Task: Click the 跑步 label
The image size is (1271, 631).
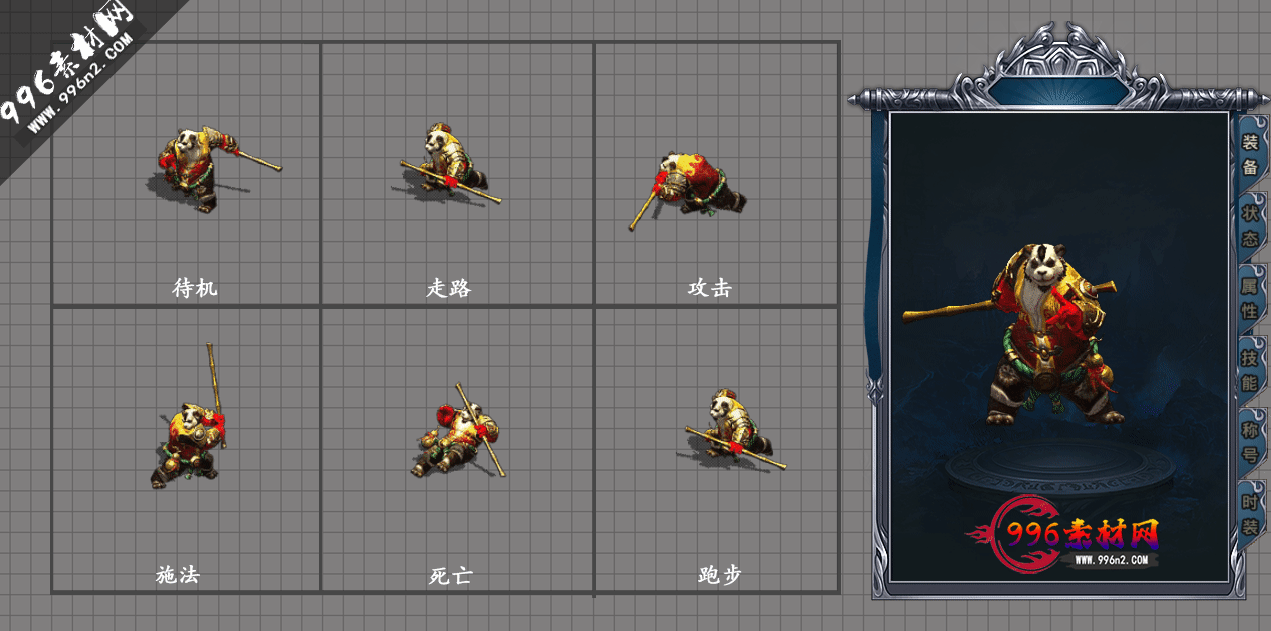Action: point(720,575)
